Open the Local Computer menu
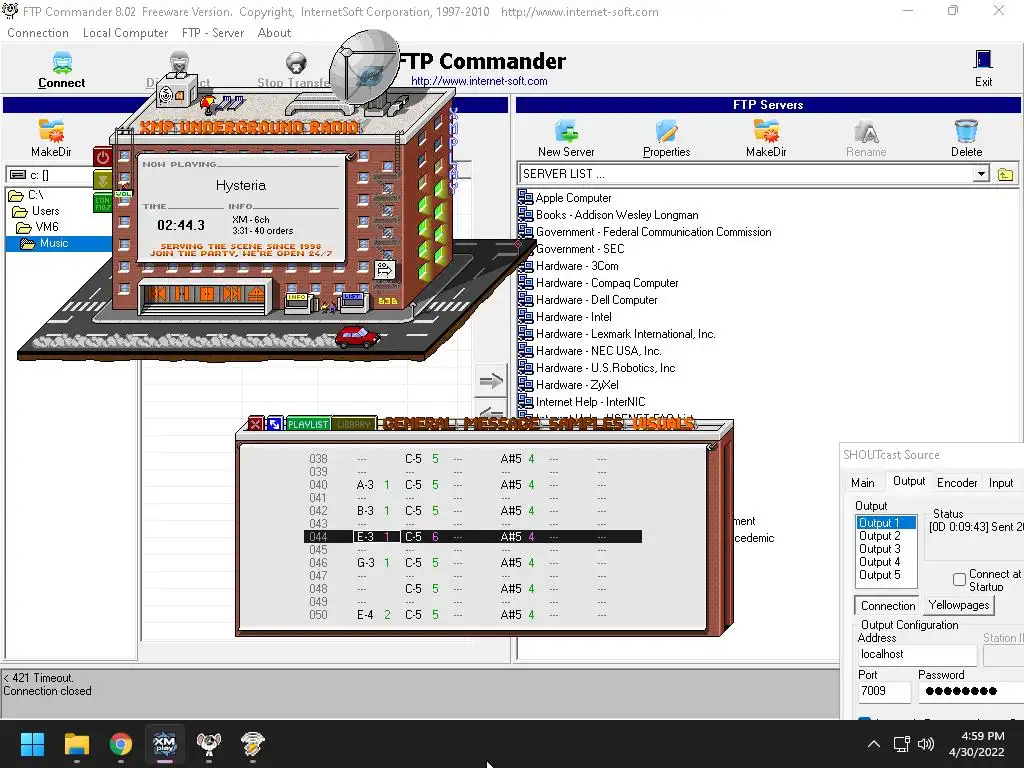This screenshot has height=768, width=1024. point(125,33)
